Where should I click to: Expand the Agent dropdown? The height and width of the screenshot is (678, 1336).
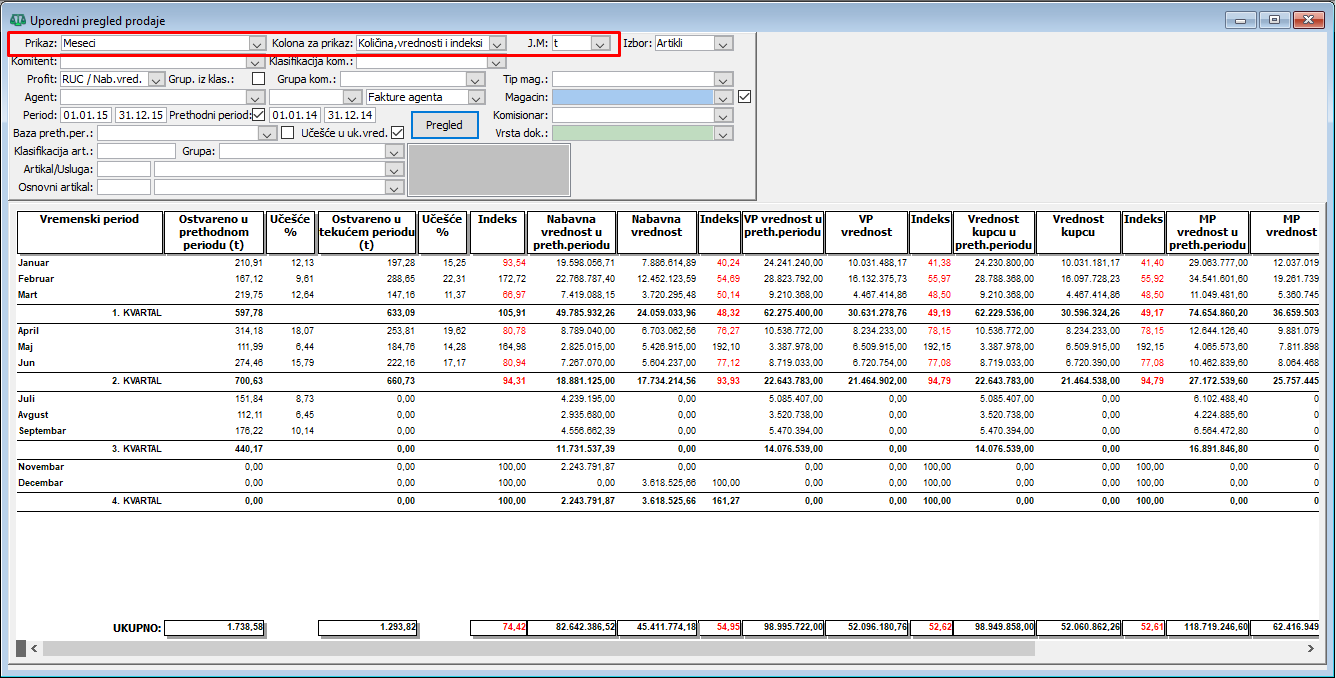pyautogui.click(x=254, y=97)
